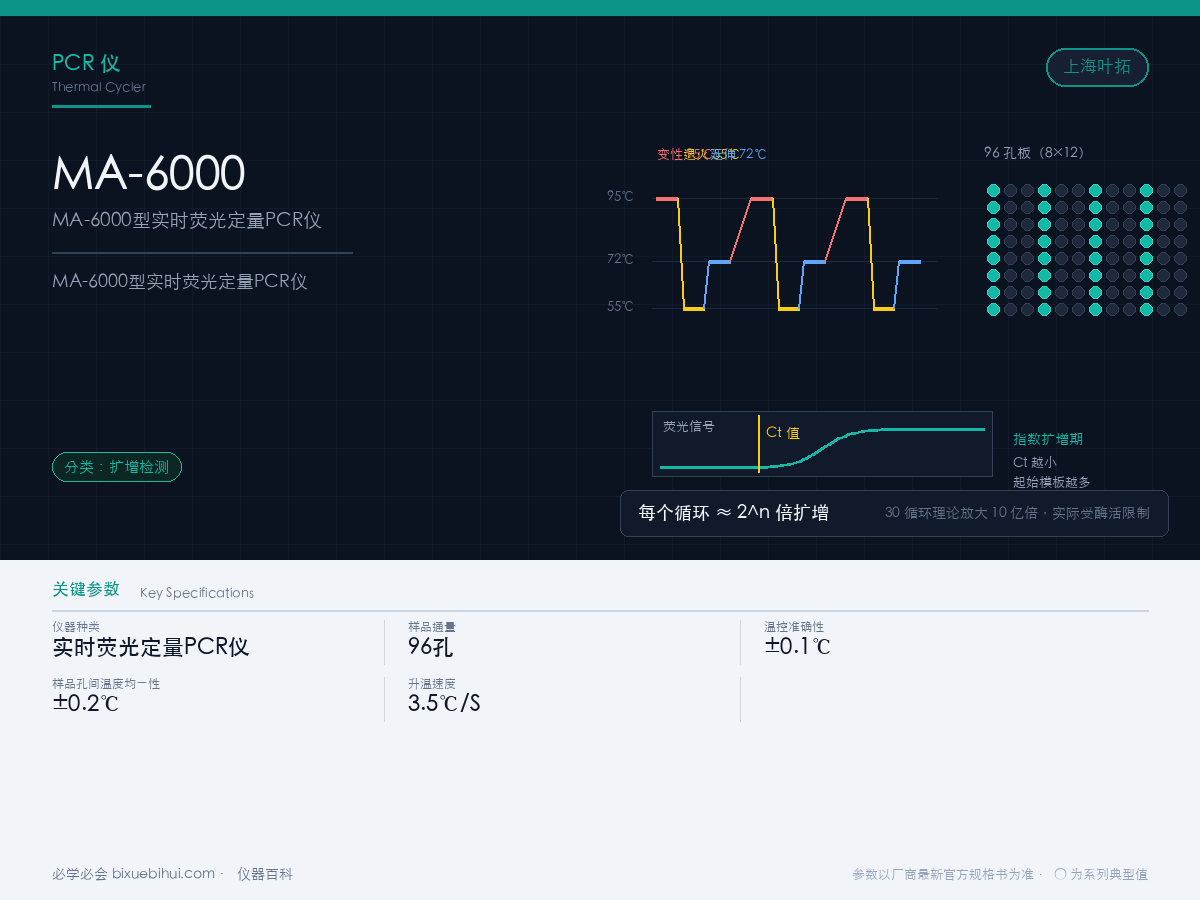Click the PCR 仪 header title
This screenshot has width=1200, height=900.
coord(86,62)
